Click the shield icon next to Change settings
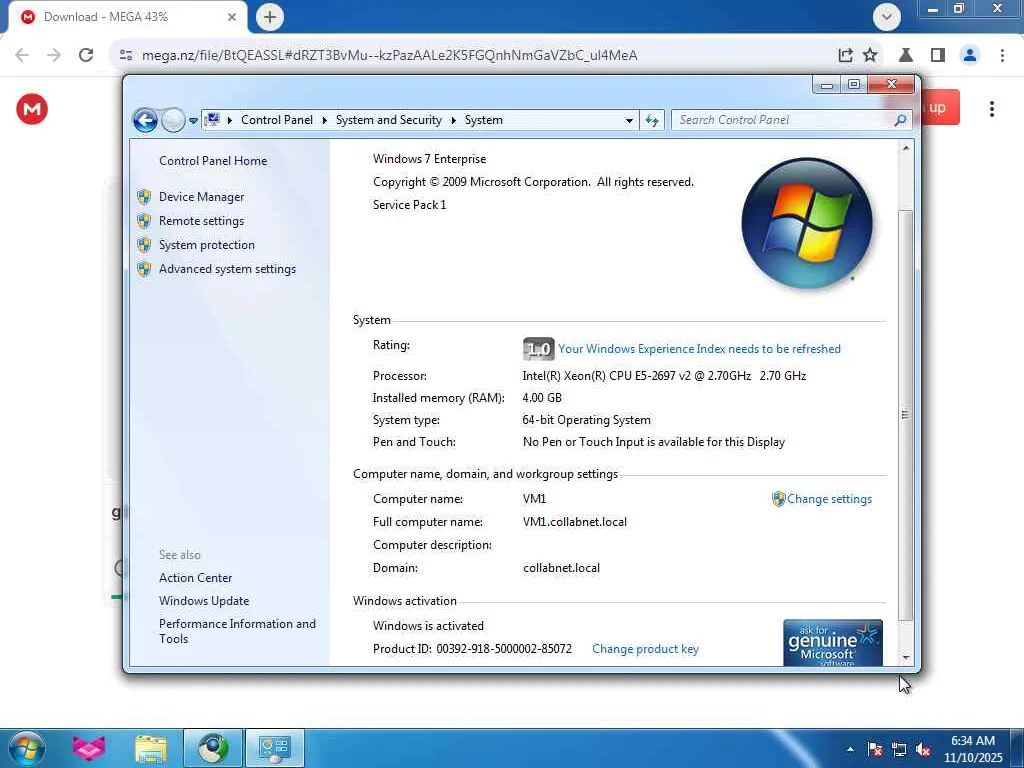The image size is (1024, 768). click(x=778, y=499)
